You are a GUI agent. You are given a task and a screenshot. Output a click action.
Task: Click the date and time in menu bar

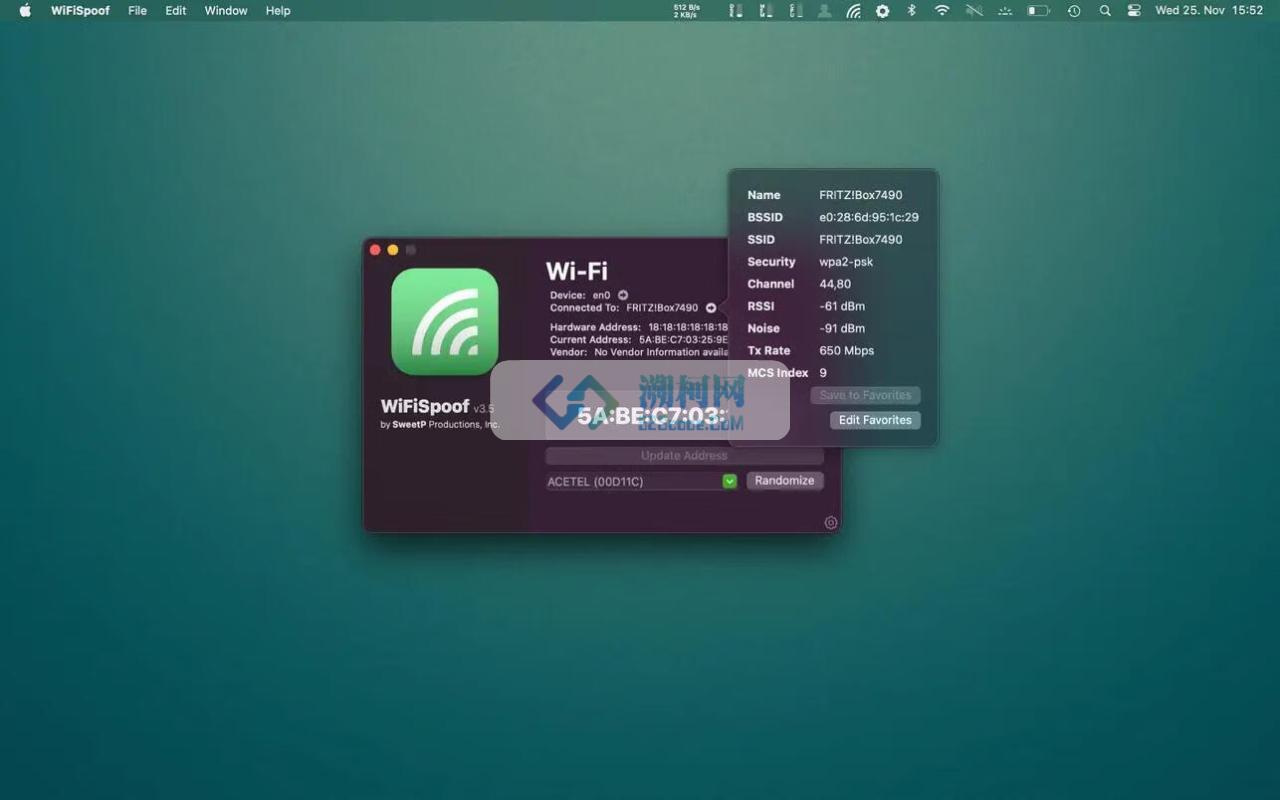point(1209,10)
